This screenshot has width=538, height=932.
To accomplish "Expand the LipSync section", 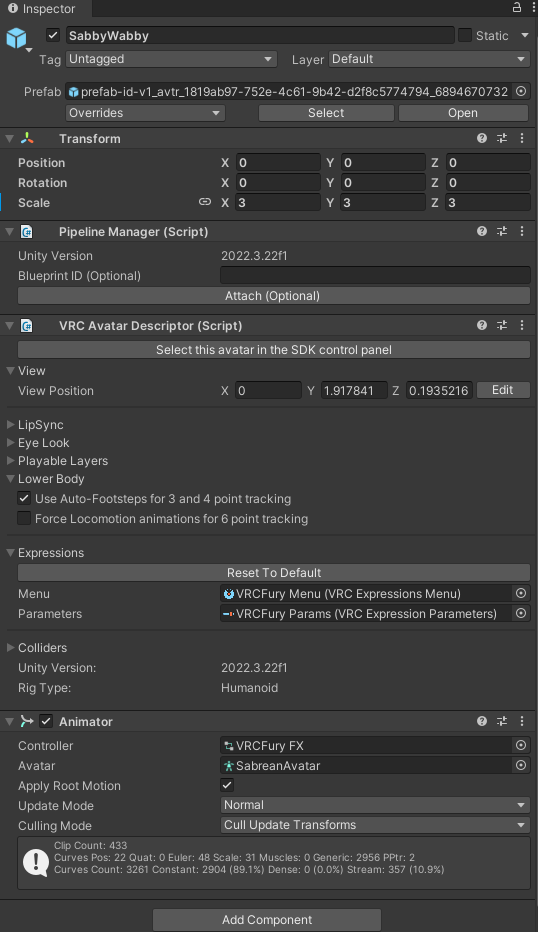I will point(40,425).
